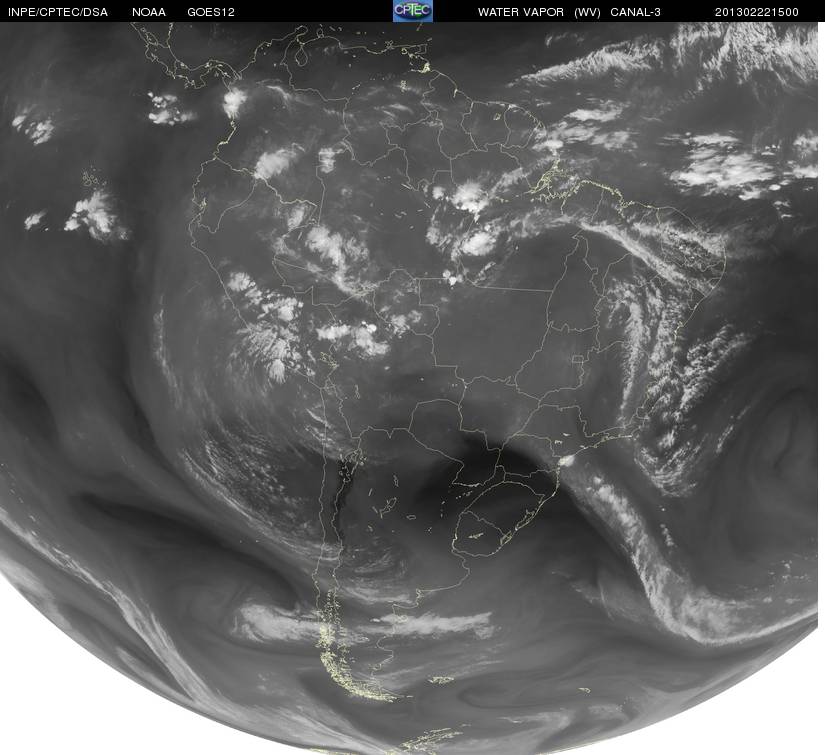
Task: Click the (WV) abbreviation label
Action: click(587, 12)
